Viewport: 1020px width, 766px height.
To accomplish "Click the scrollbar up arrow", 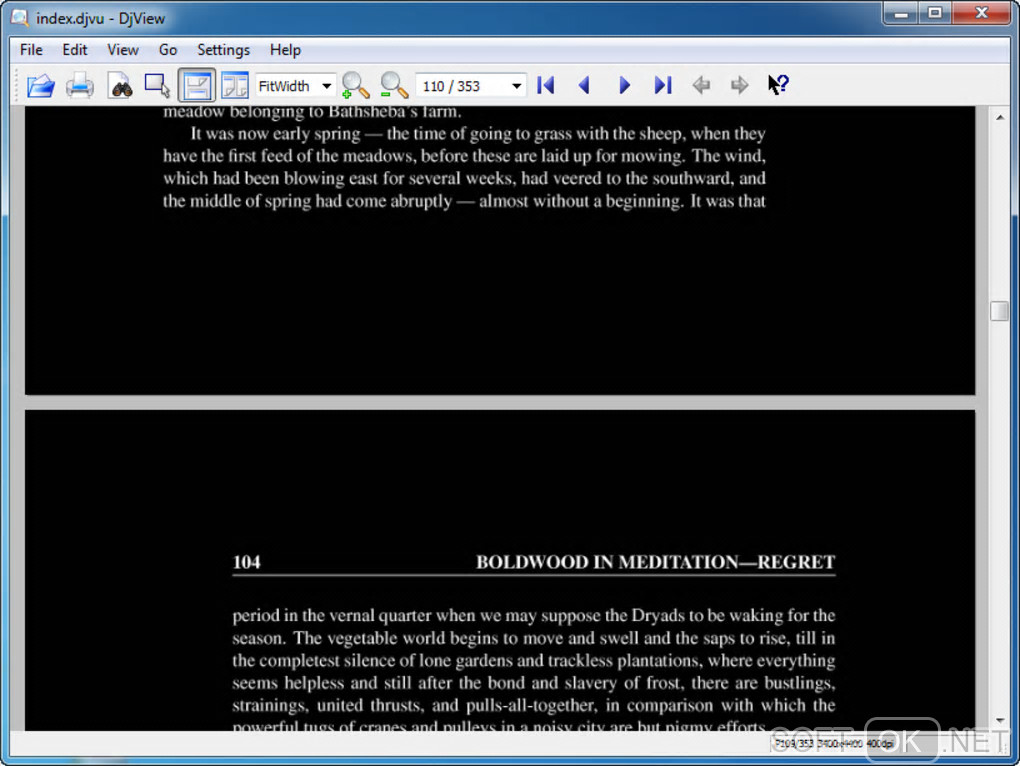I will pos(999,118).
